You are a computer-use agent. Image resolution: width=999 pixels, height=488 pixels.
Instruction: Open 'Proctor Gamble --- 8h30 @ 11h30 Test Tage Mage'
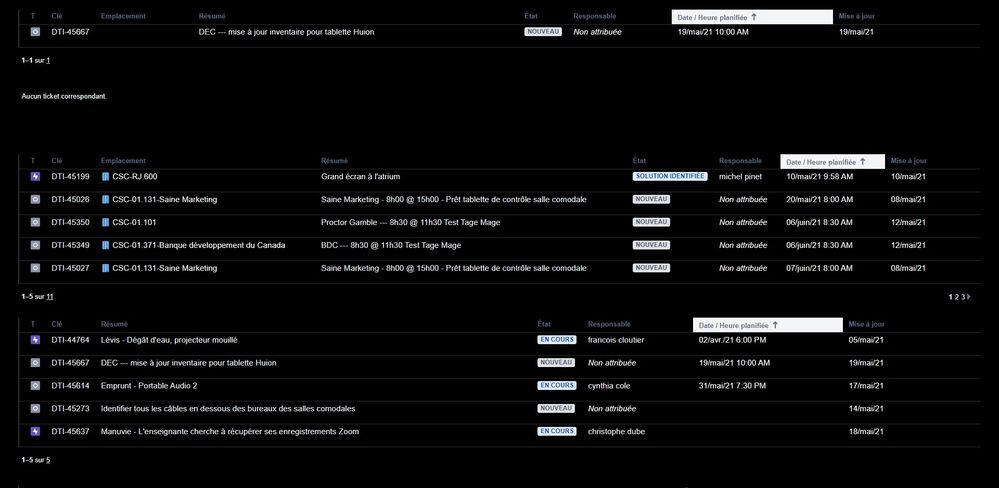[x=410, y=222]
